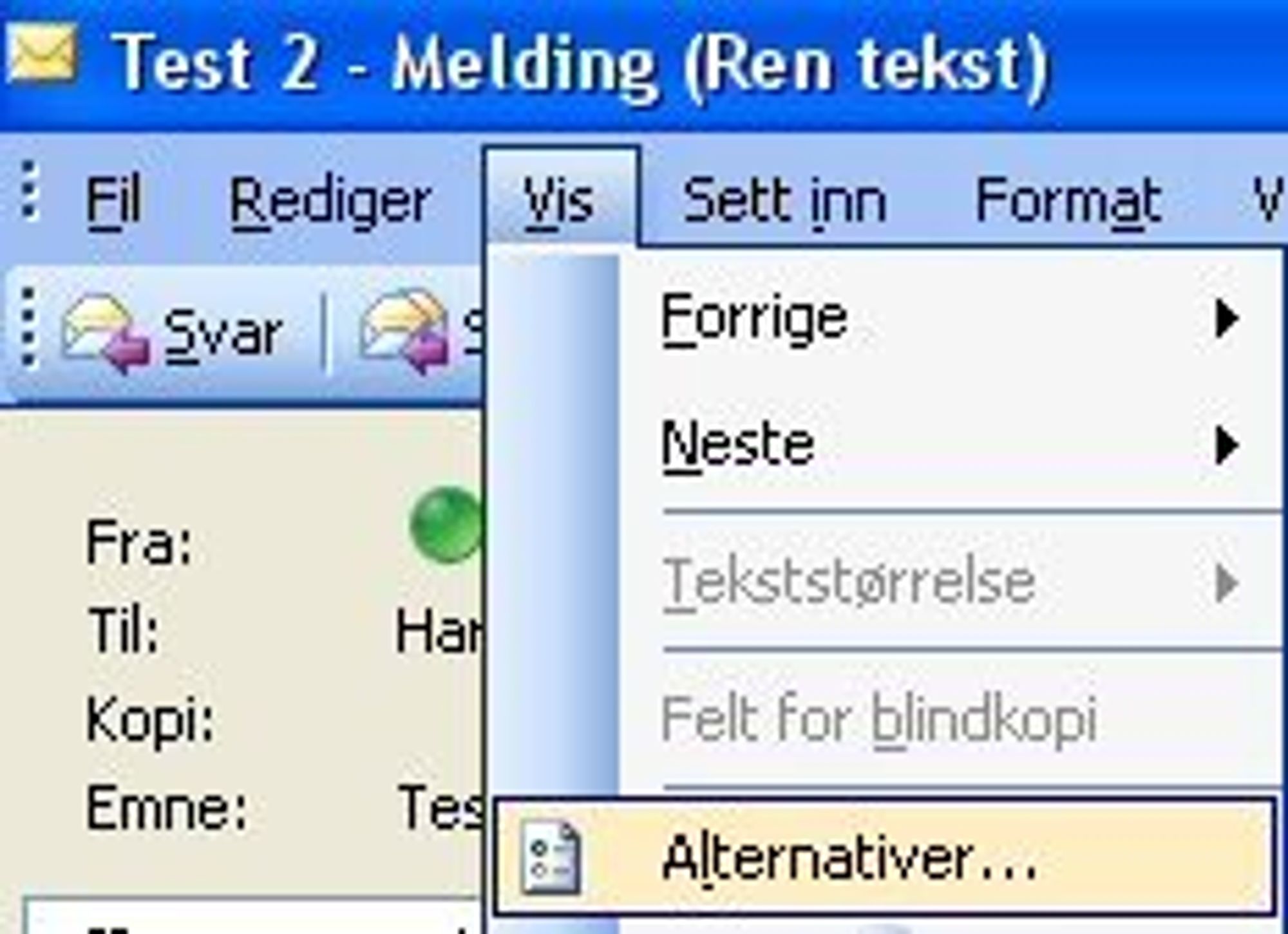Screen dimensions: 1288x934
Task: Open the Fil menu
Action: (x=113, y=201)
